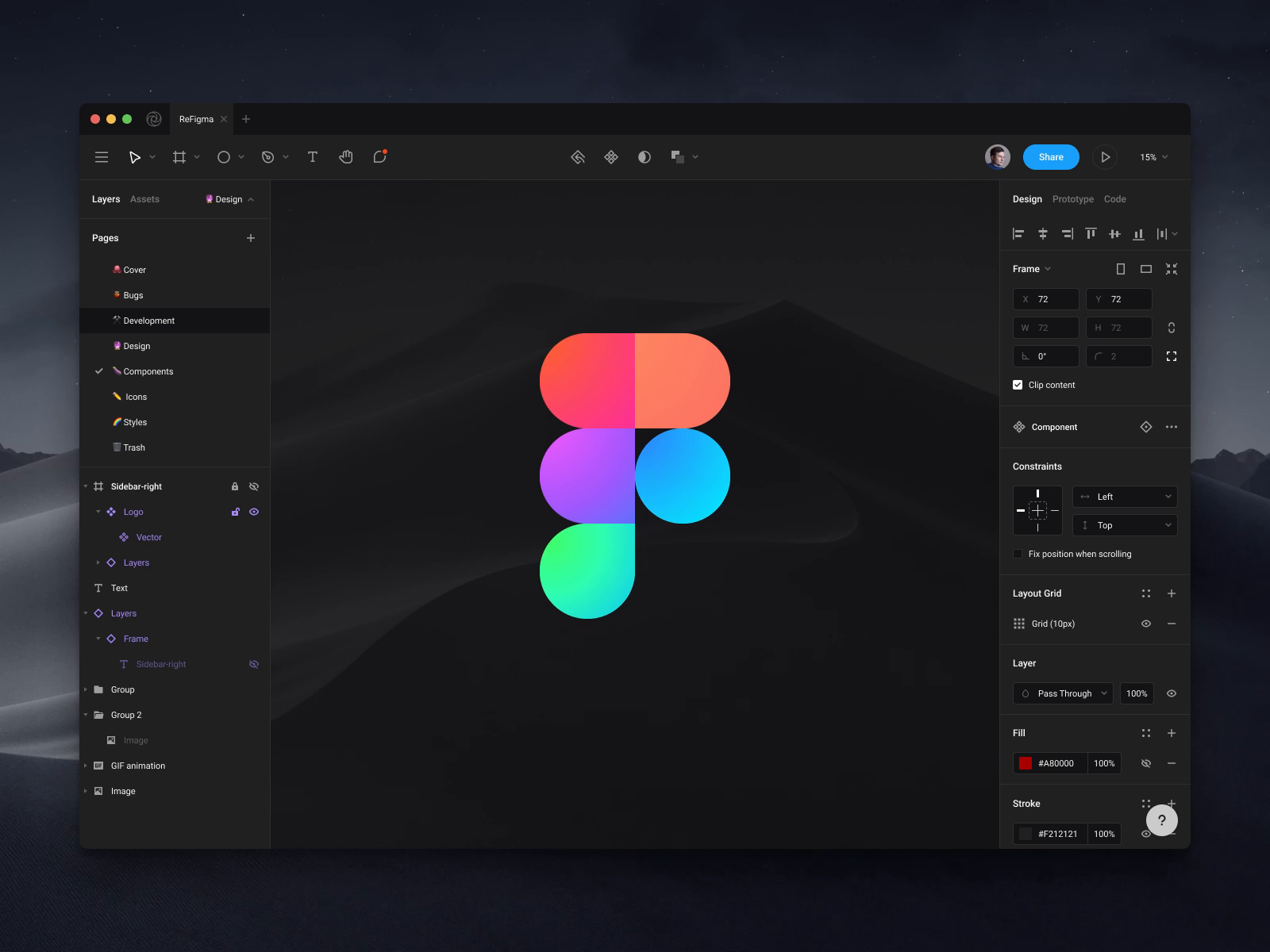Click the help question mark button
1270x952 pixels.
click(x=1162, y=820)
